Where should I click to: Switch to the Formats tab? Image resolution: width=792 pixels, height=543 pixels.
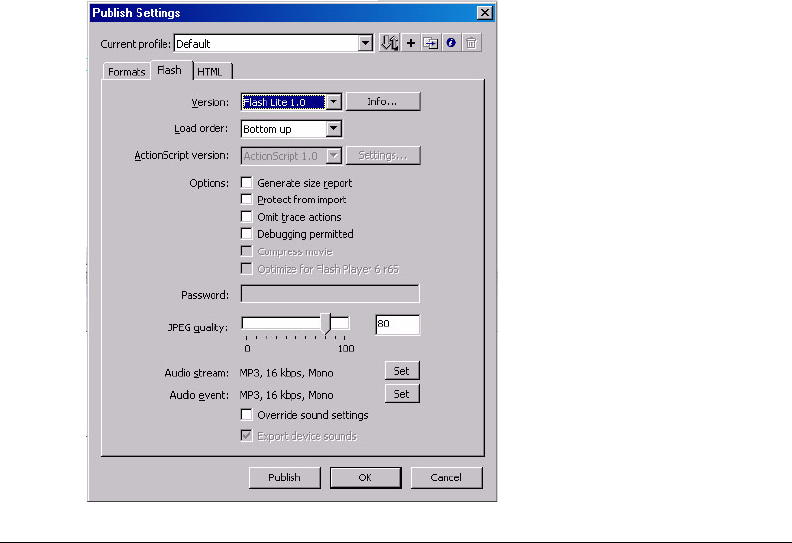(126, 72)
